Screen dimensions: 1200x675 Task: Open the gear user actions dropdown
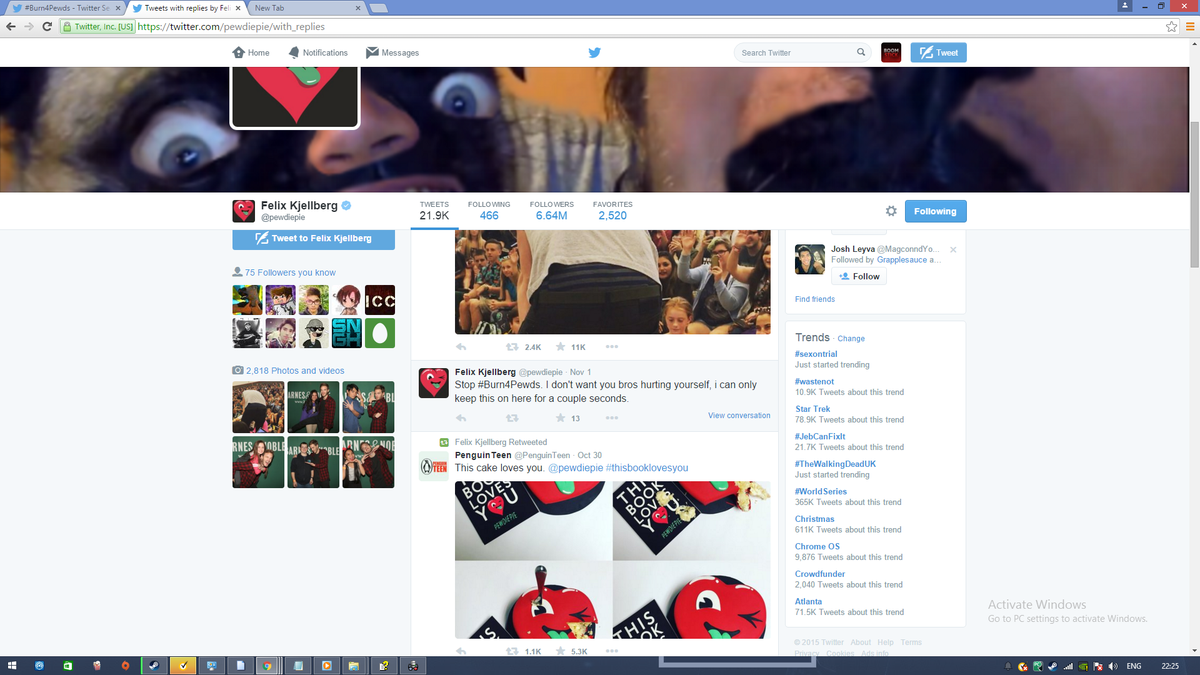pos(891,211)
